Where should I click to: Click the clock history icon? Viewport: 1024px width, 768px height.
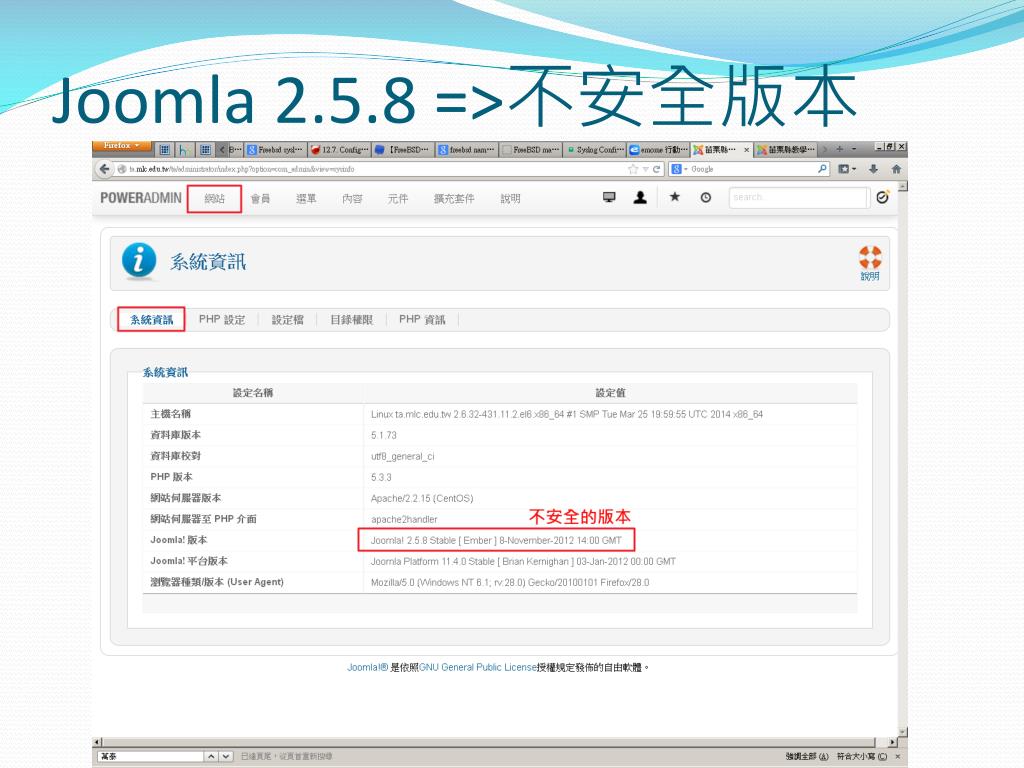tap(706, 197)
